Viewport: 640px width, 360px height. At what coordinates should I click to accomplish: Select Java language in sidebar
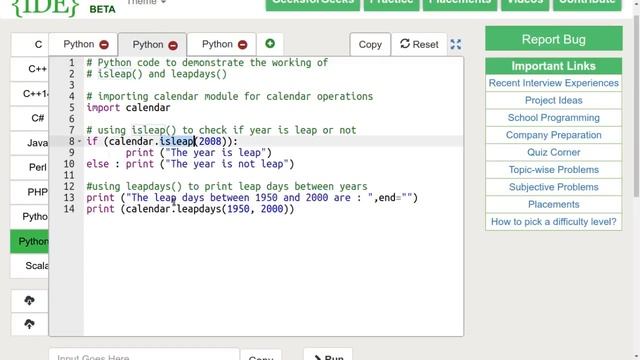click(x=31, y=143)
